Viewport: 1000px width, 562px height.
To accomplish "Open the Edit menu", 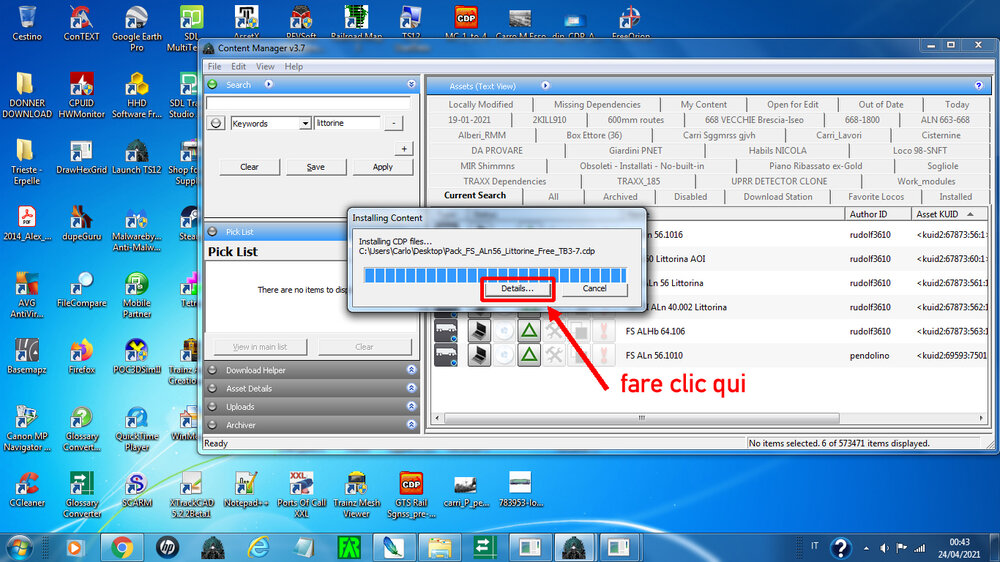I will pyautogui.click(x=239, y=66).
